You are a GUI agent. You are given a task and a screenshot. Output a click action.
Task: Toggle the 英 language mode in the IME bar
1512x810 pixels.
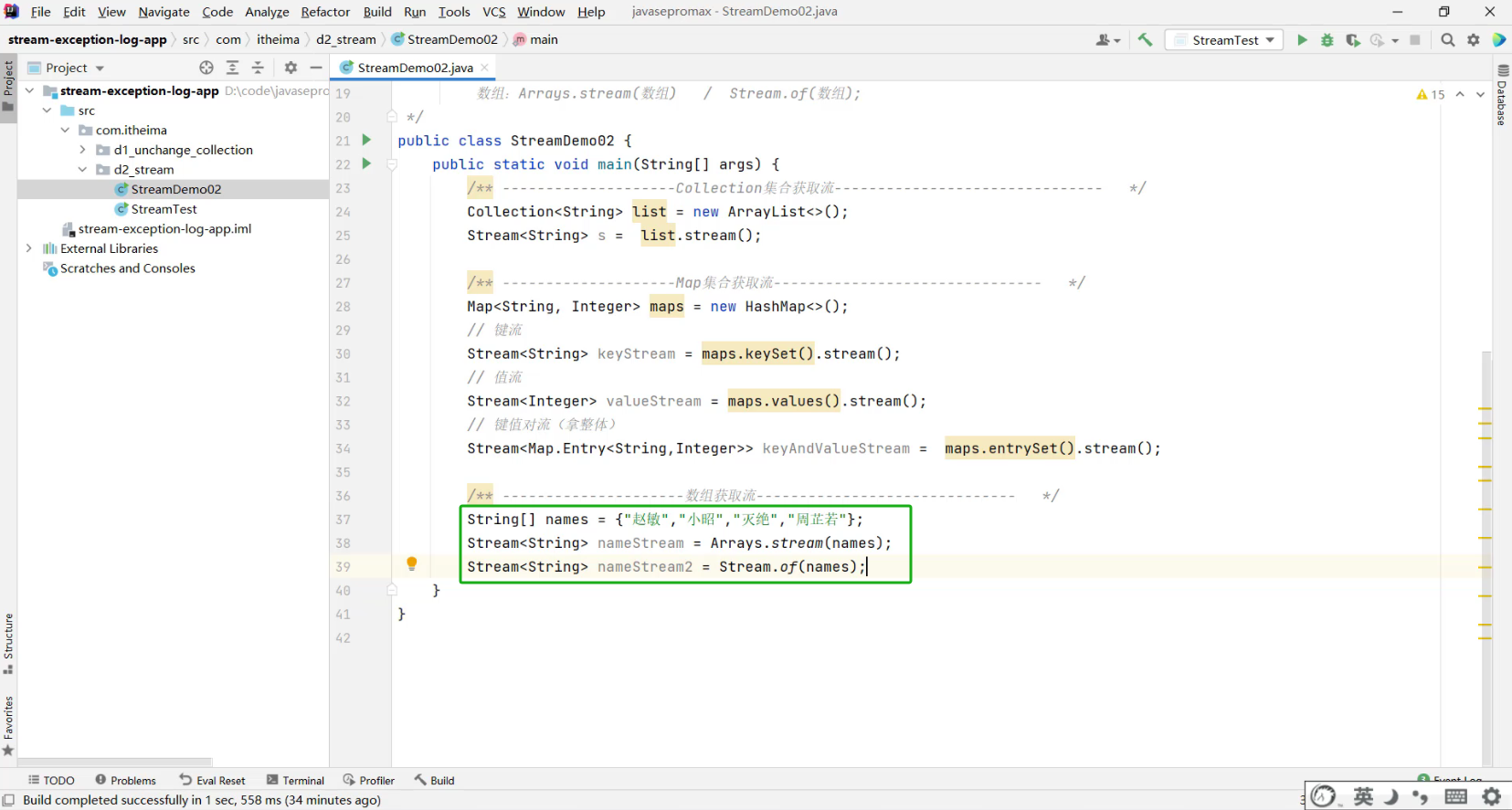click(1363, 796)
